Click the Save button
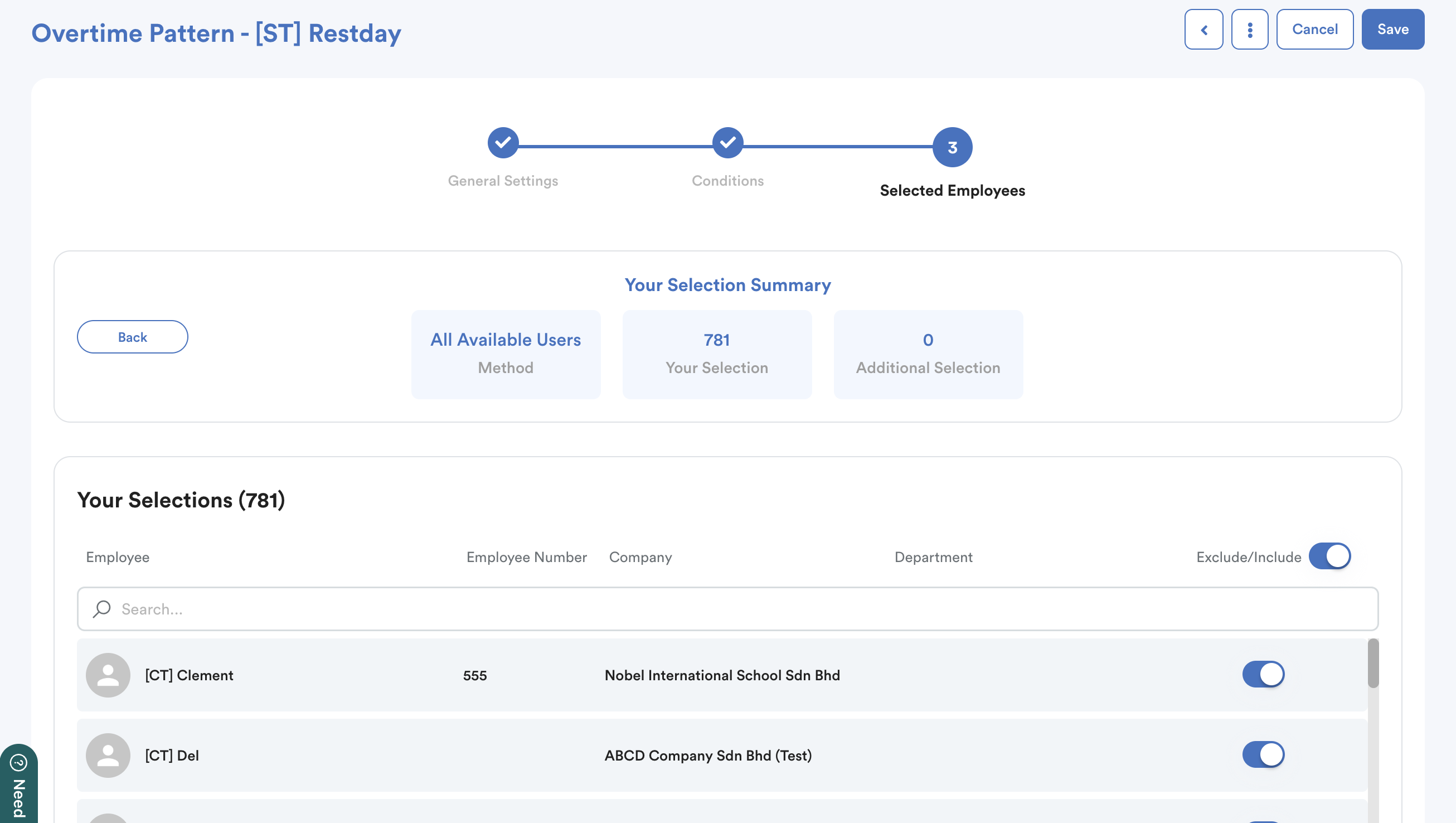 [x=1392, y=30]
